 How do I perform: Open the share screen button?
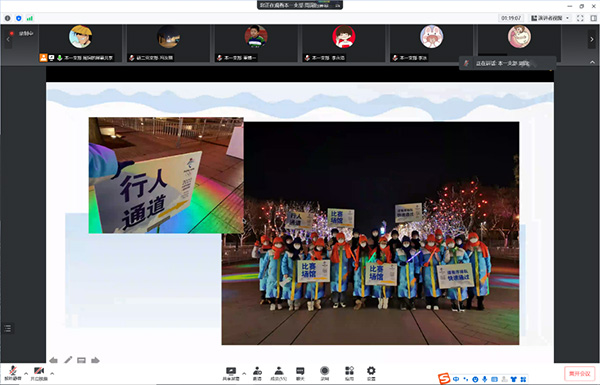point(231,373)
